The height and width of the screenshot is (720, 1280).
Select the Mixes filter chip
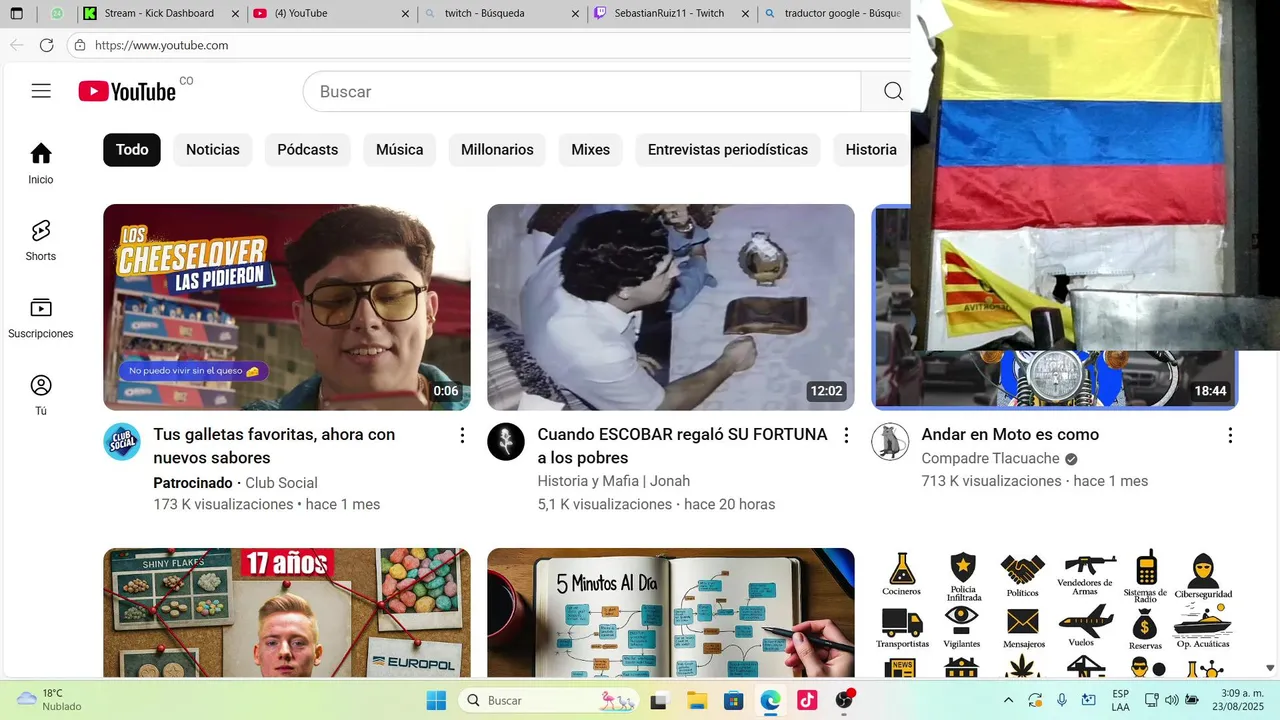click(590, 149)
